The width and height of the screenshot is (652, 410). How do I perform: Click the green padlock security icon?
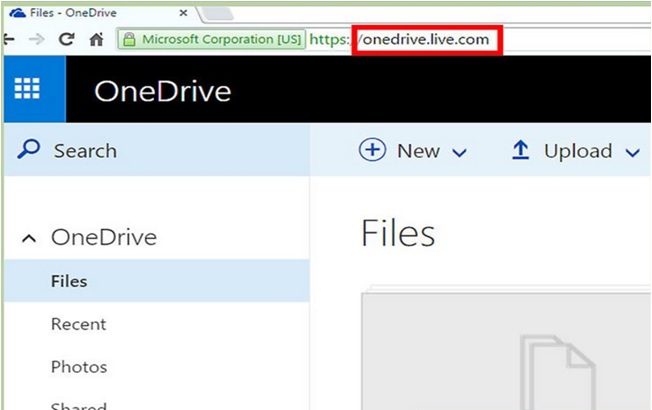pyautogui.click(x=129, y=40)
